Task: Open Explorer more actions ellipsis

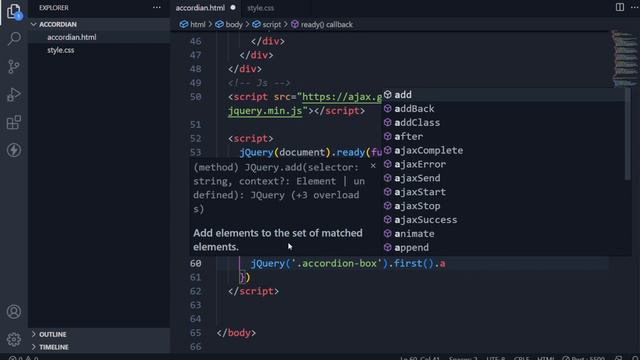Action: [x=157, y=8]
